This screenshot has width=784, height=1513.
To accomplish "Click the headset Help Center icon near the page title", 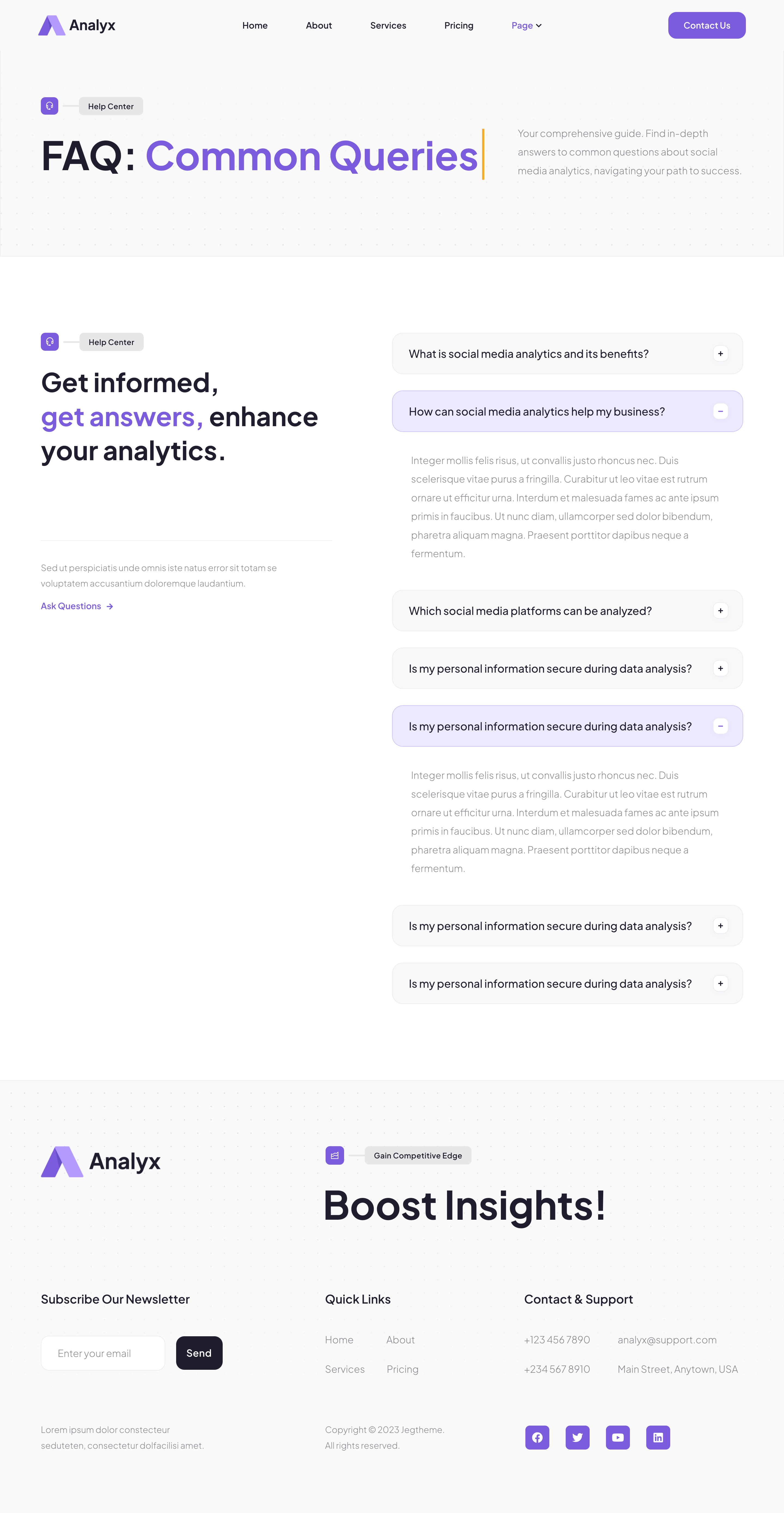I will (49, 106).
